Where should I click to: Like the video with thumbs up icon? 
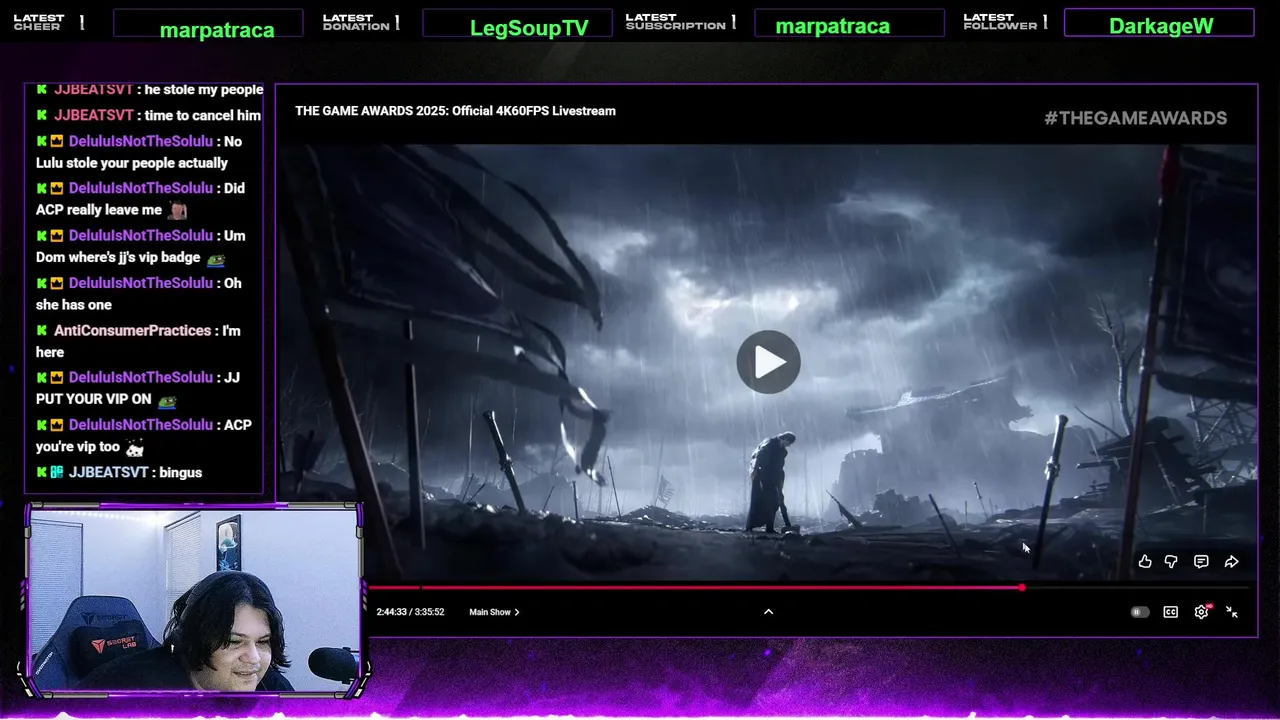[1145, 562]
